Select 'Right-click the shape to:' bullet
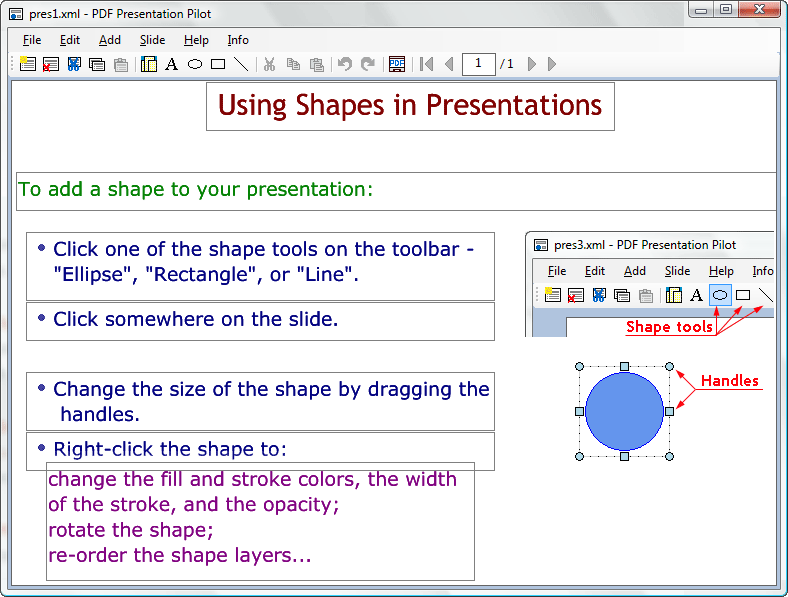This screenshot has width=788, height=597. tap(260, 451)
